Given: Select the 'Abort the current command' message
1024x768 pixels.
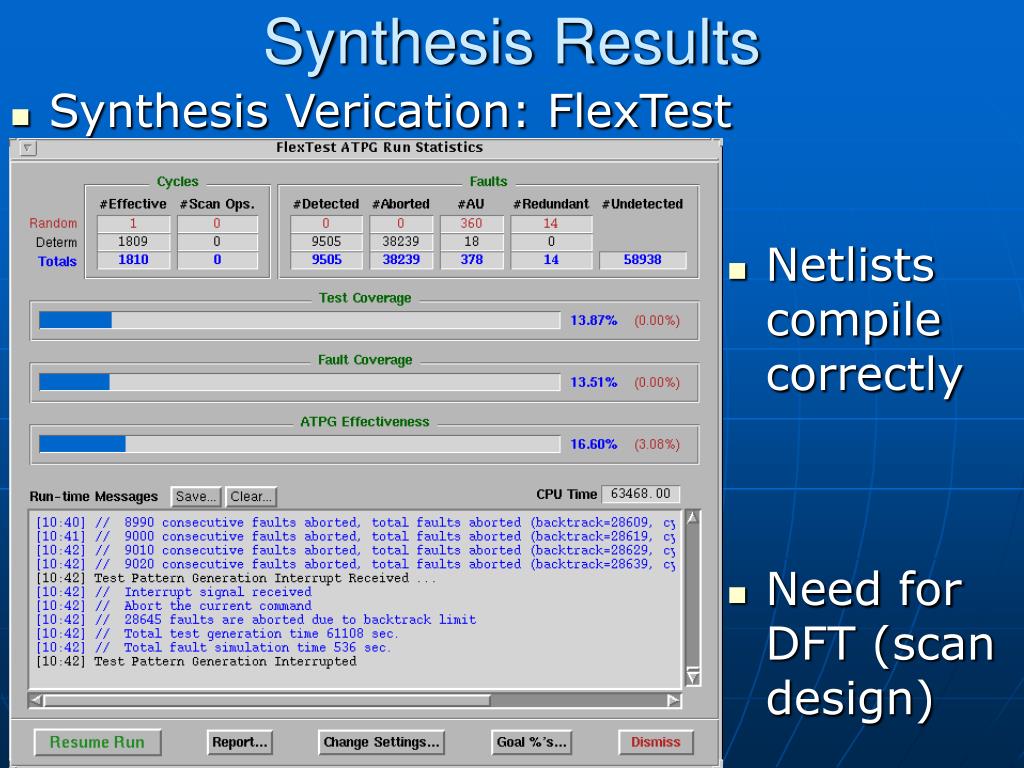Looking at the screenshot, I should 174,606.
